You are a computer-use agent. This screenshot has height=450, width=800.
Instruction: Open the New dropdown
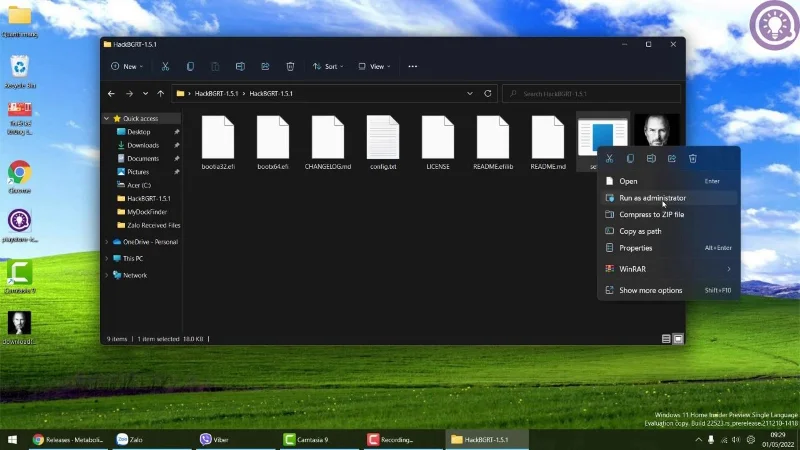[127, 66]
